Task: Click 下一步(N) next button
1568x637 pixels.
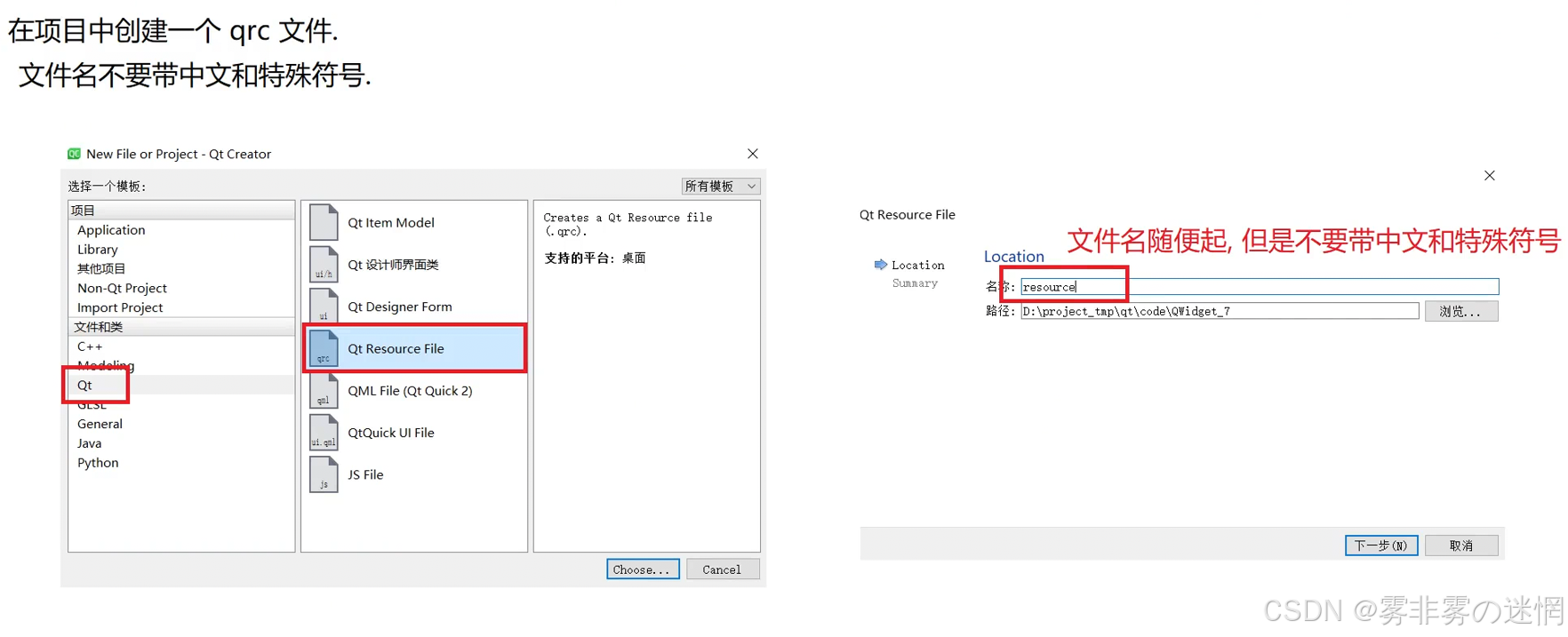Action: 1380,545
